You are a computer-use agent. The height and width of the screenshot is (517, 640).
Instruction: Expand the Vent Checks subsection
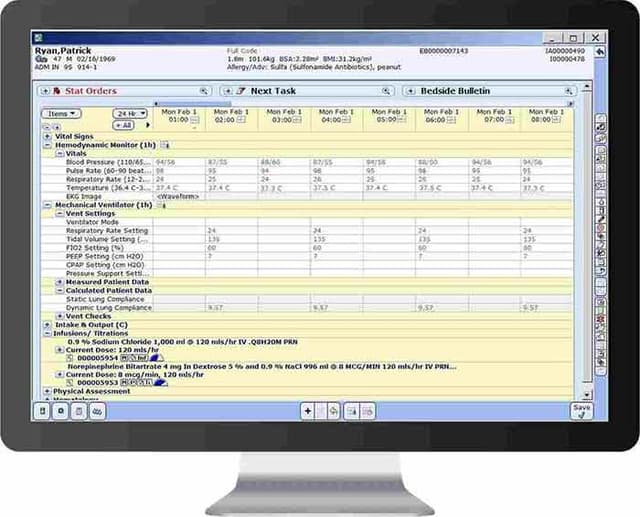point(60,316)
